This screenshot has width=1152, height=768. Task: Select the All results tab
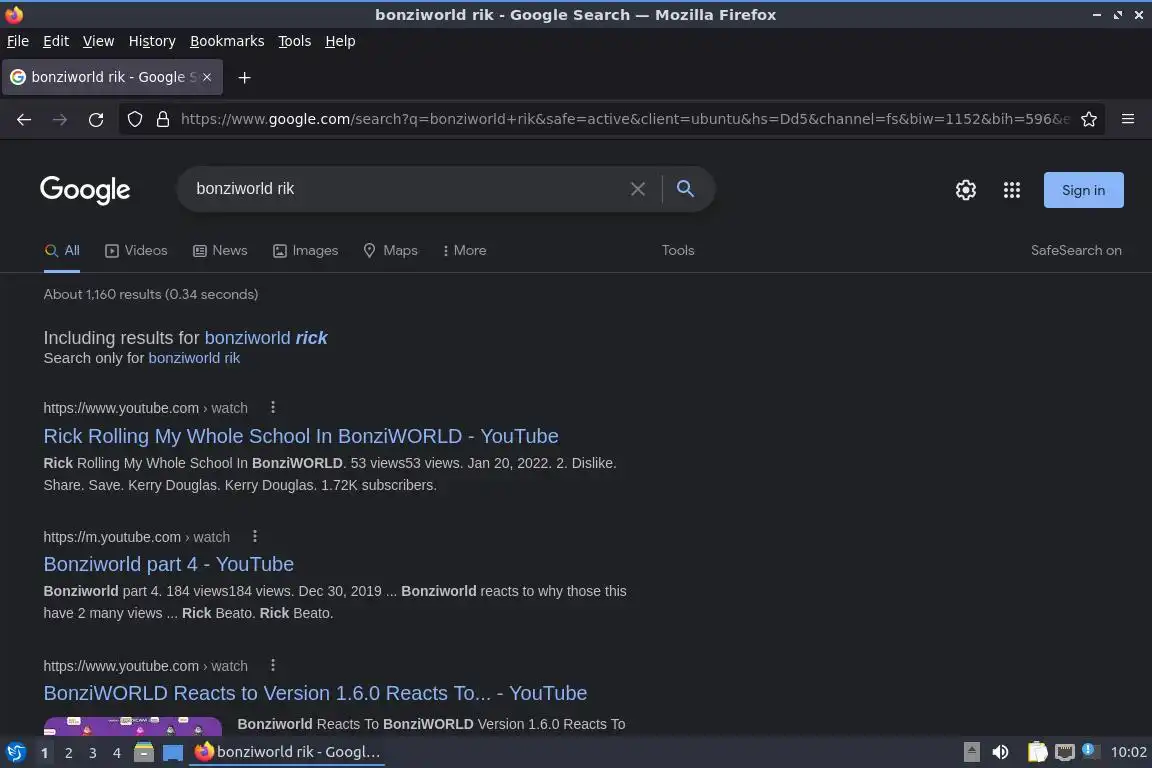click(x=62, y=251)
